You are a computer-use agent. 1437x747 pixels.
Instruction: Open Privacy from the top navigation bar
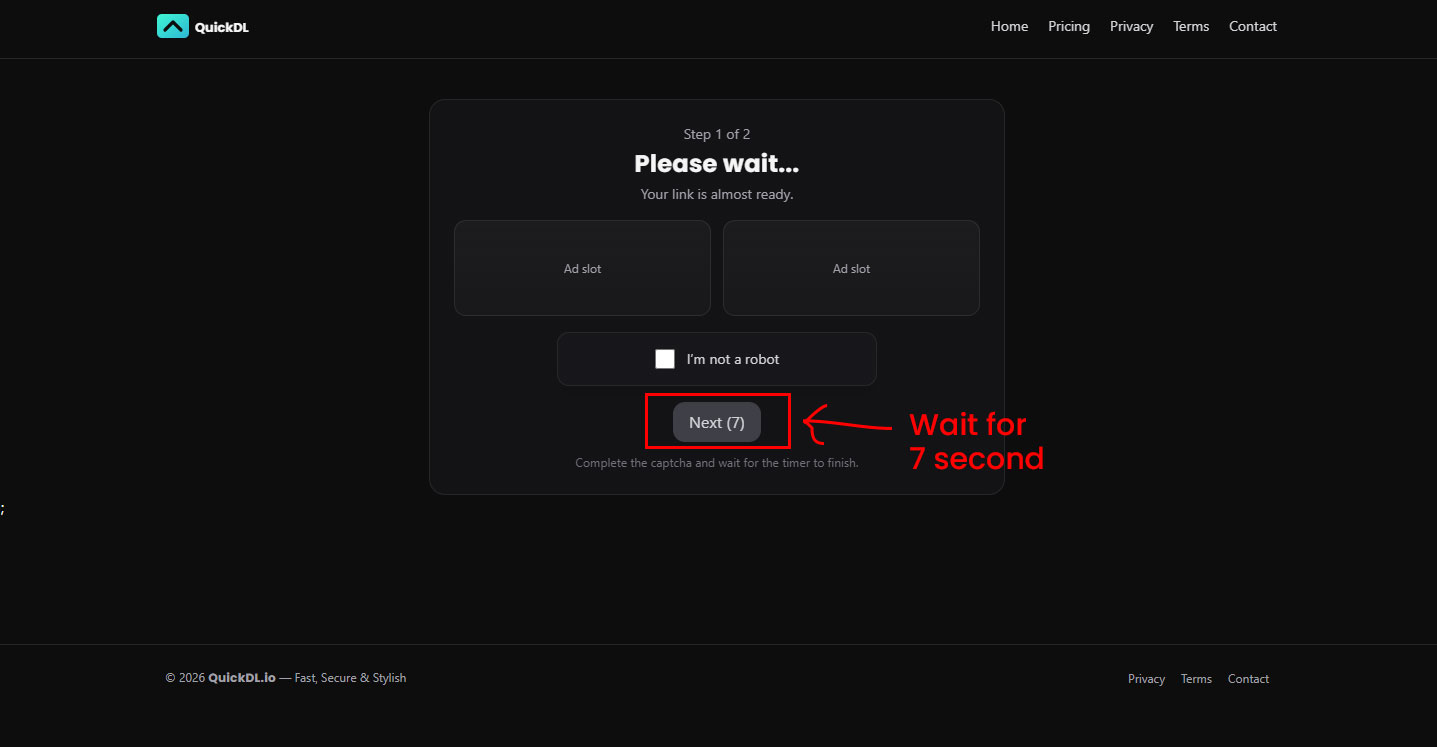[1131, 26]
